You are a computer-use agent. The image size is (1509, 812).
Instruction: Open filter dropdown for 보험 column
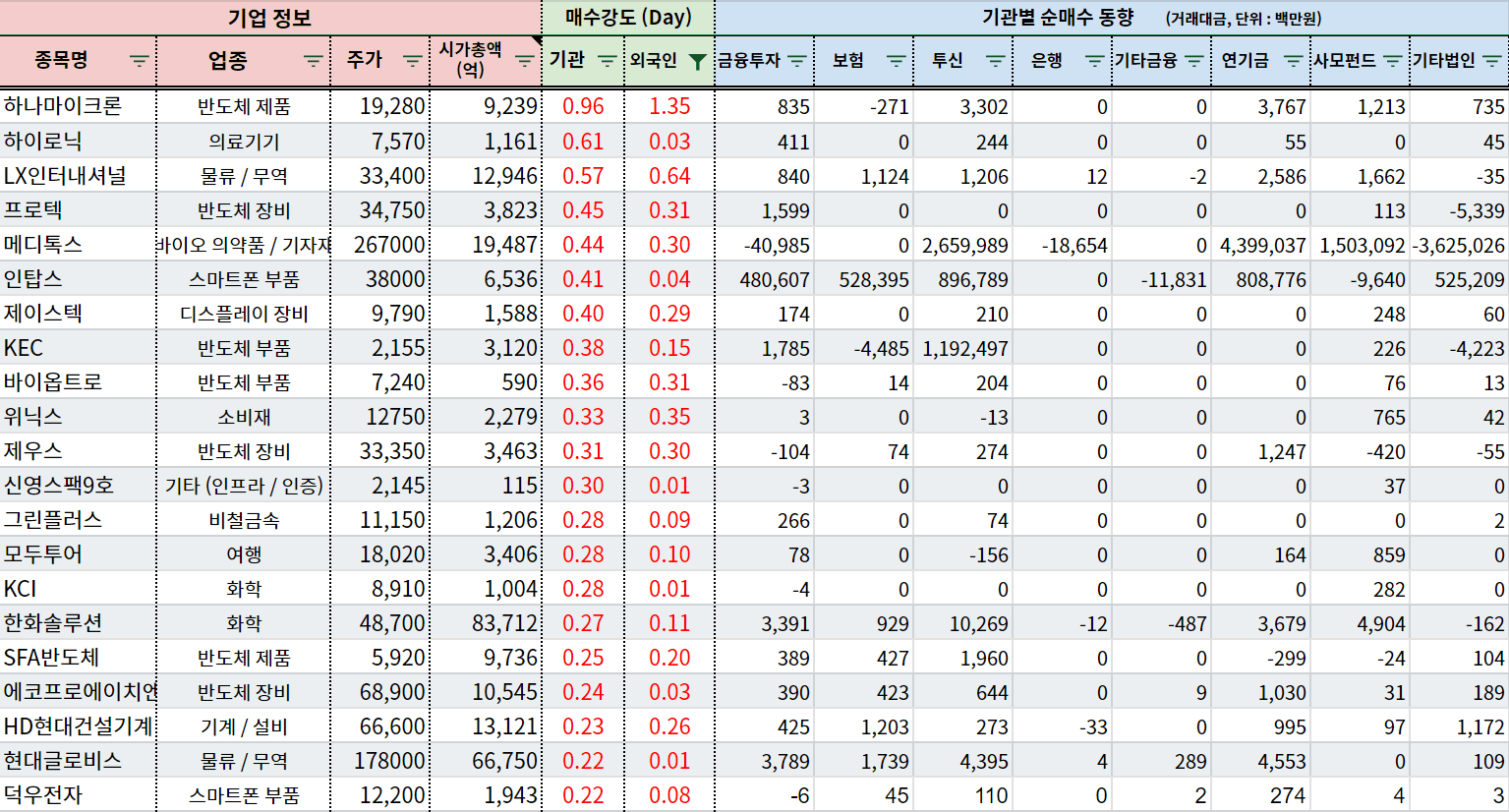pos(897,61)
